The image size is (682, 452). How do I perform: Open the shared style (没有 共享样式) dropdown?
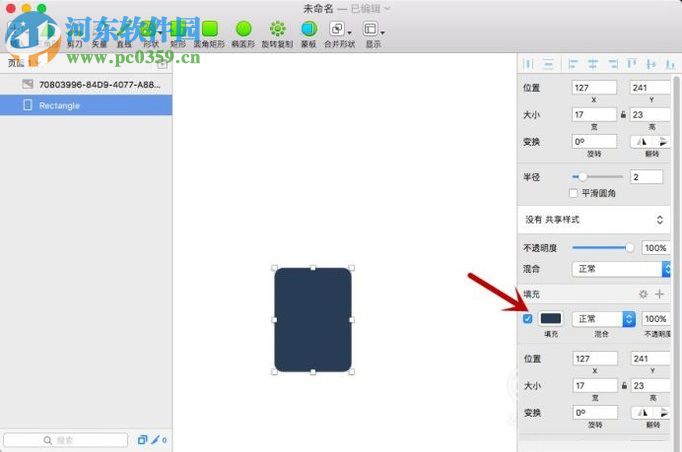594,220
